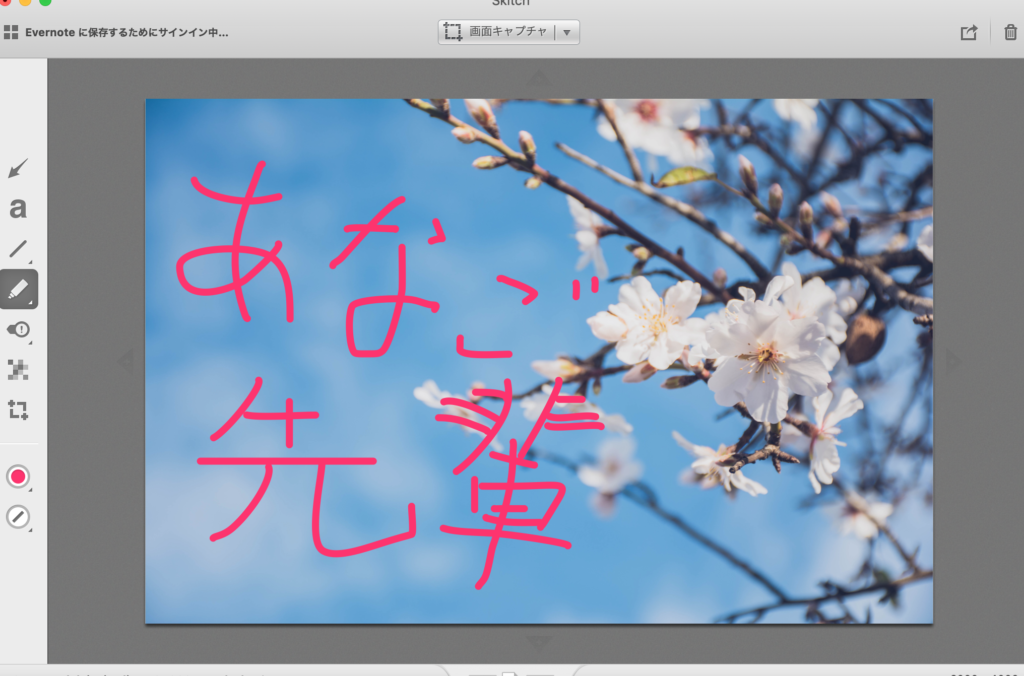Click the Trash icon to delete

(x=1010, y=32)
